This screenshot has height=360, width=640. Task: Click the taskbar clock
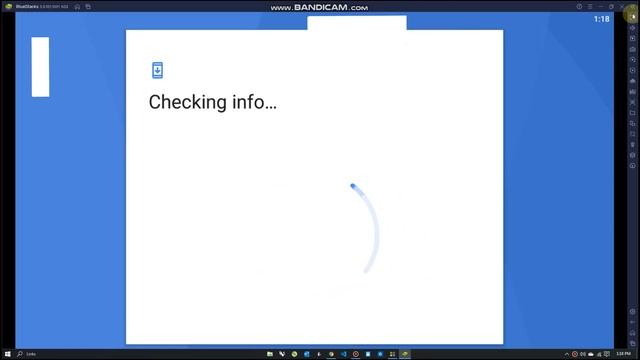click(623, 354)
